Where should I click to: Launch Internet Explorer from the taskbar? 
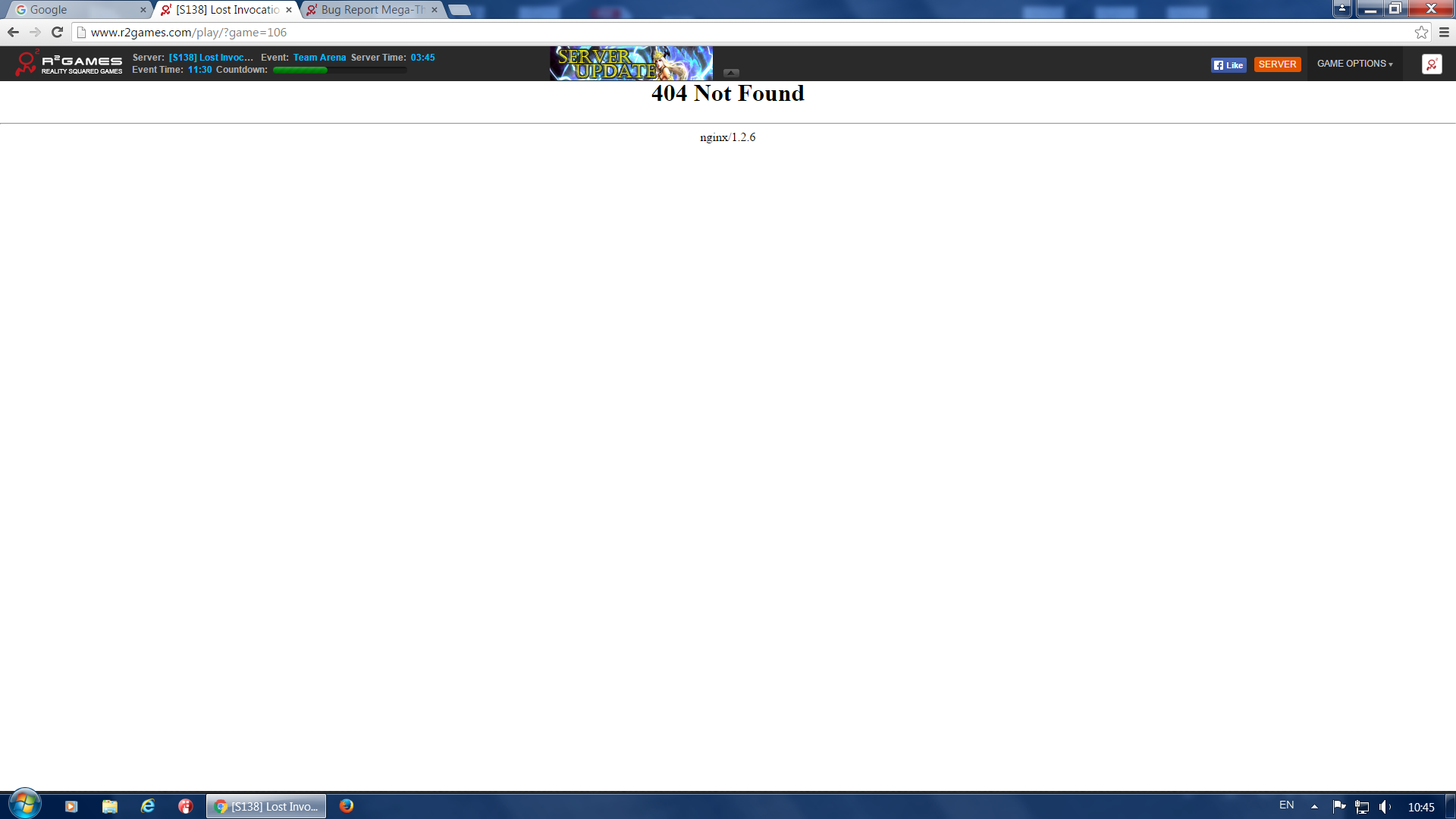[148, 806]
